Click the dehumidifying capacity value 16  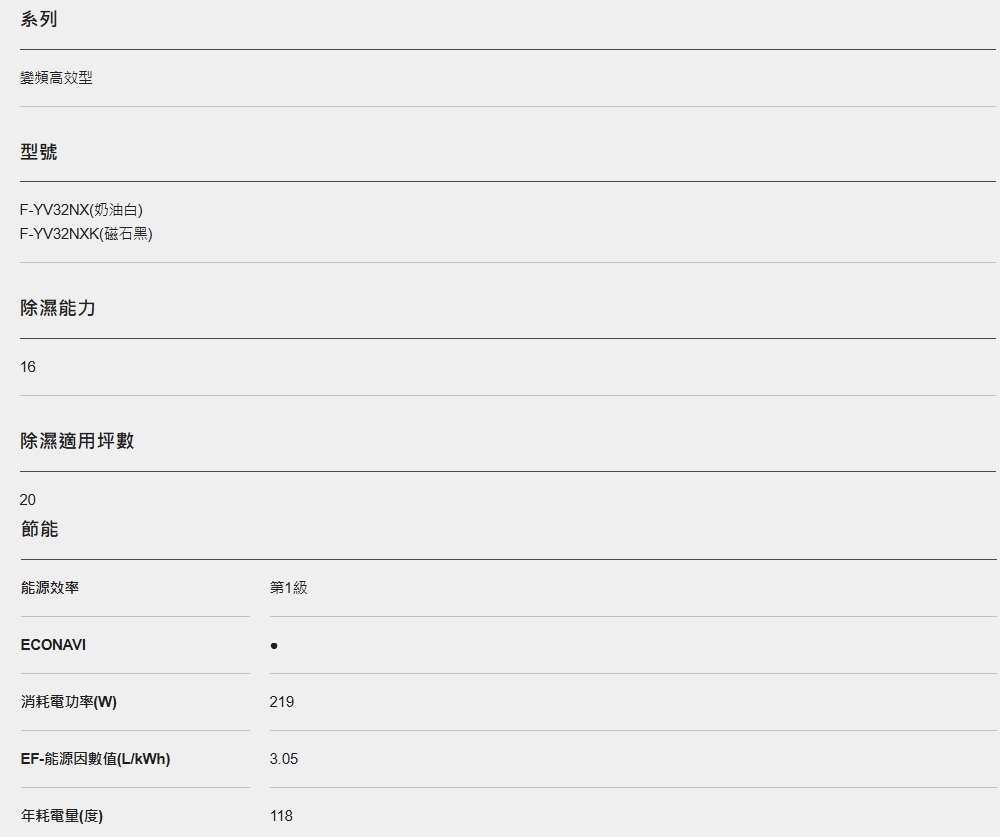pyautogui.click(x=28, y=367)
